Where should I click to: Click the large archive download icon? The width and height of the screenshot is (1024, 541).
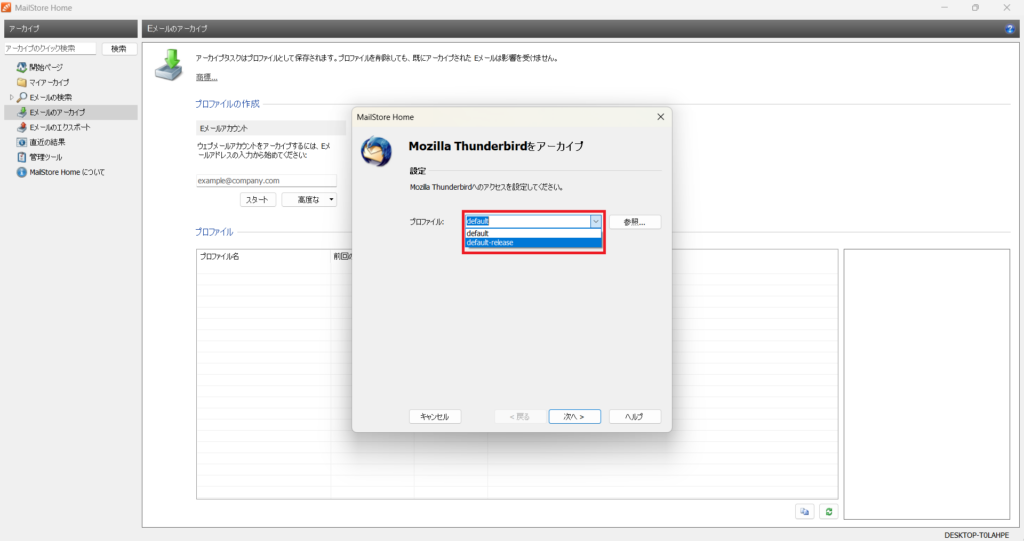(169, 65)
